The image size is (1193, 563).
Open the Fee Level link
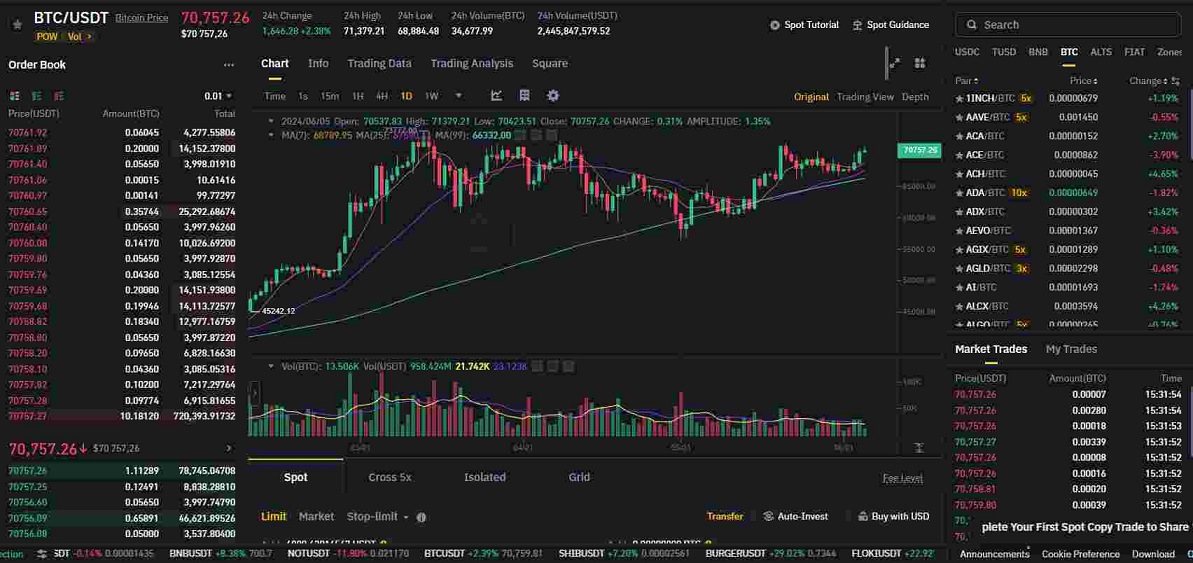(x=902, y=478)
